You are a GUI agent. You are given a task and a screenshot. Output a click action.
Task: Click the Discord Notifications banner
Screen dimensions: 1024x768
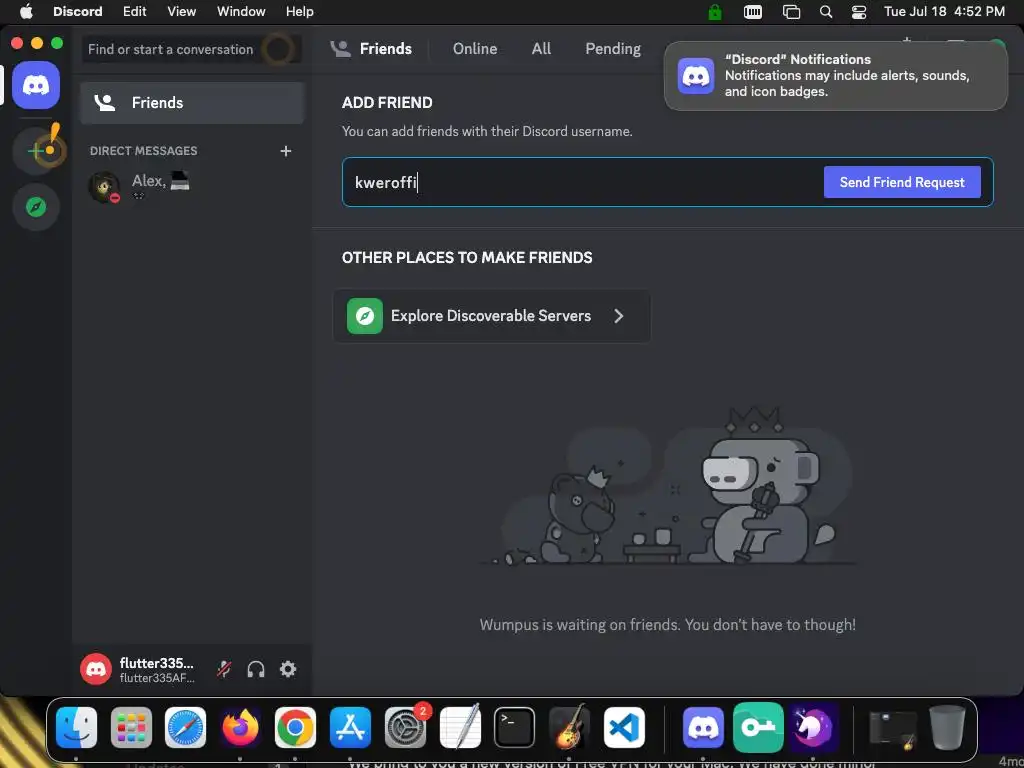835,76
